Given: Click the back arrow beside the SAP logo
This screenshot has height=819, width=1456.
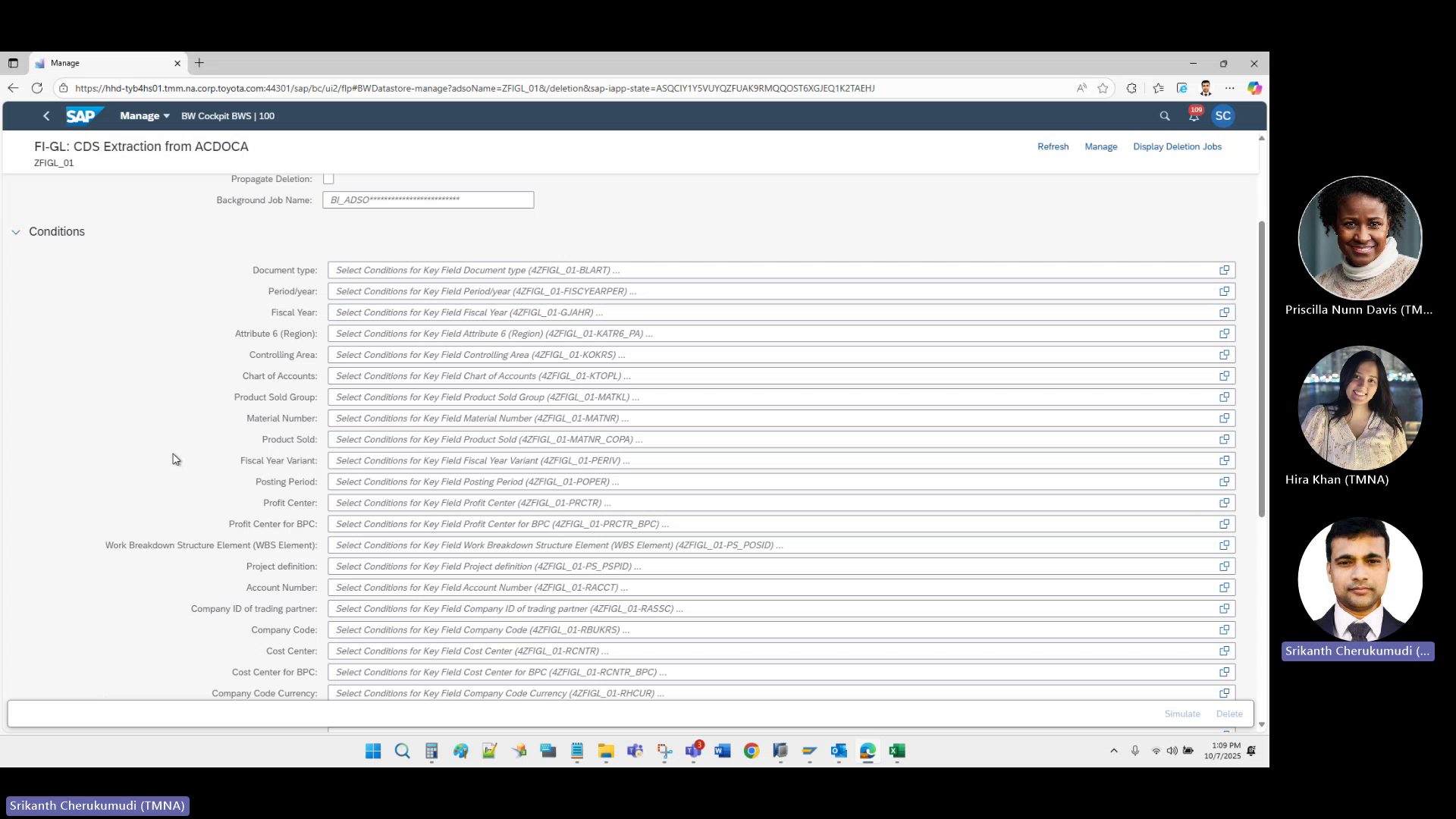Looking at the screenshot, I should [46, 115].
